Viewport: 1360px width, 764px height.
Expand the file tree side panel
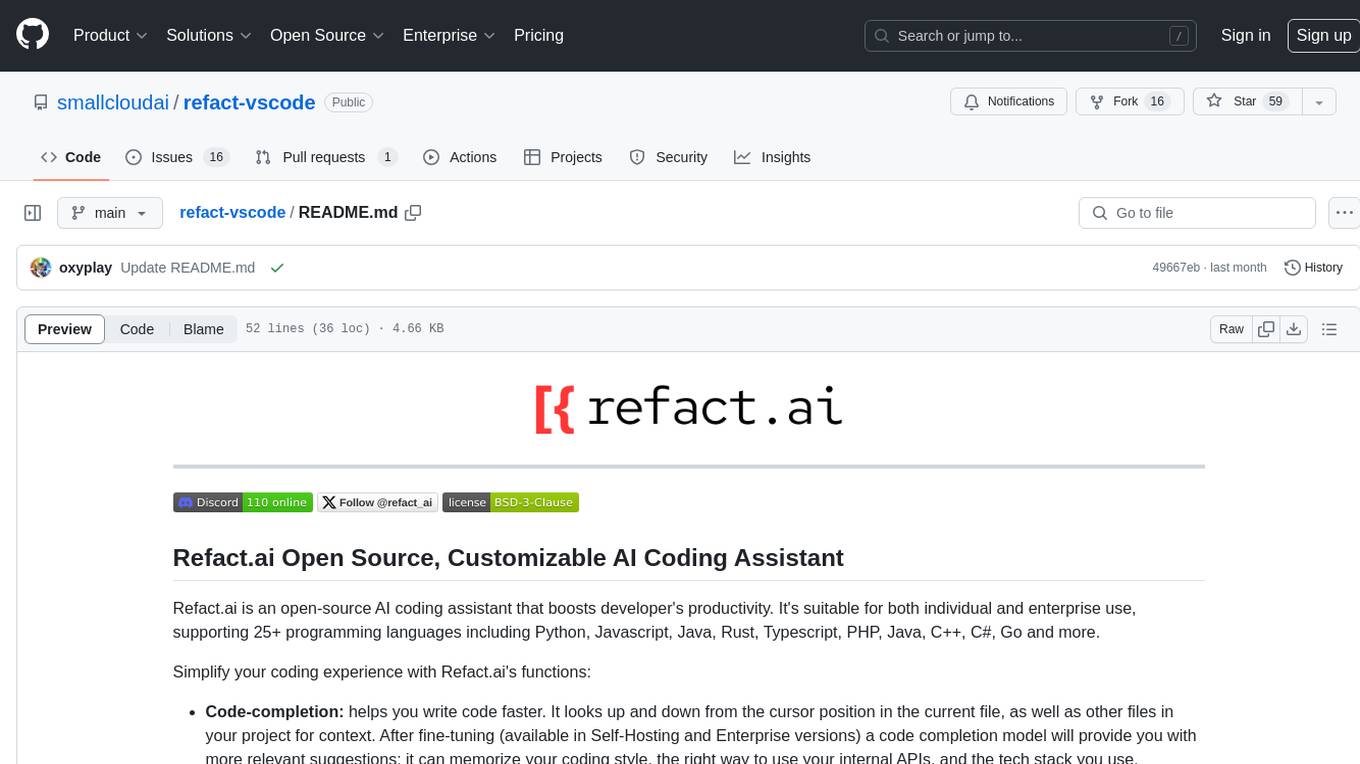[x=33, y=213]
